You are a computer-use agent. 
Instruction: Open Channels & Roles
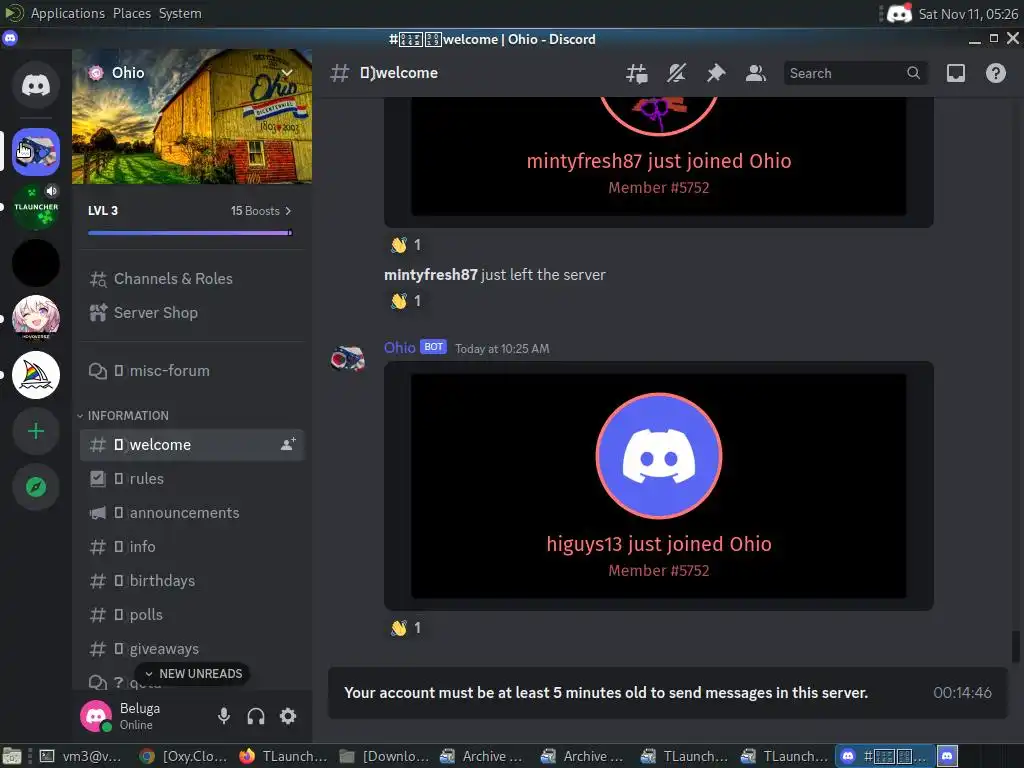pyautogui.click(x=192, y=279)
